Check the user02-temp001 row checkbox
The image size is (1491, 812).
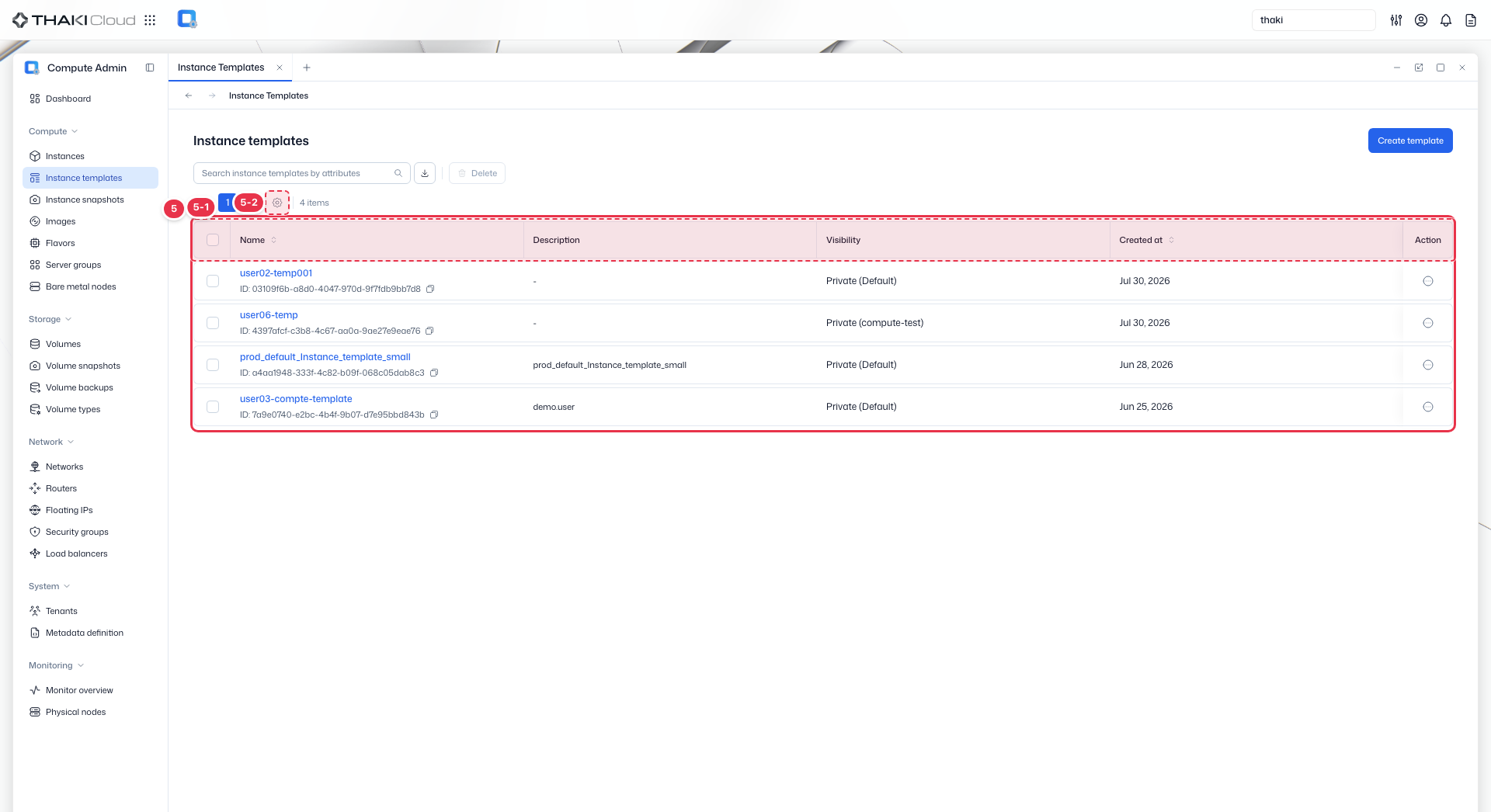(x=213, y=281)
